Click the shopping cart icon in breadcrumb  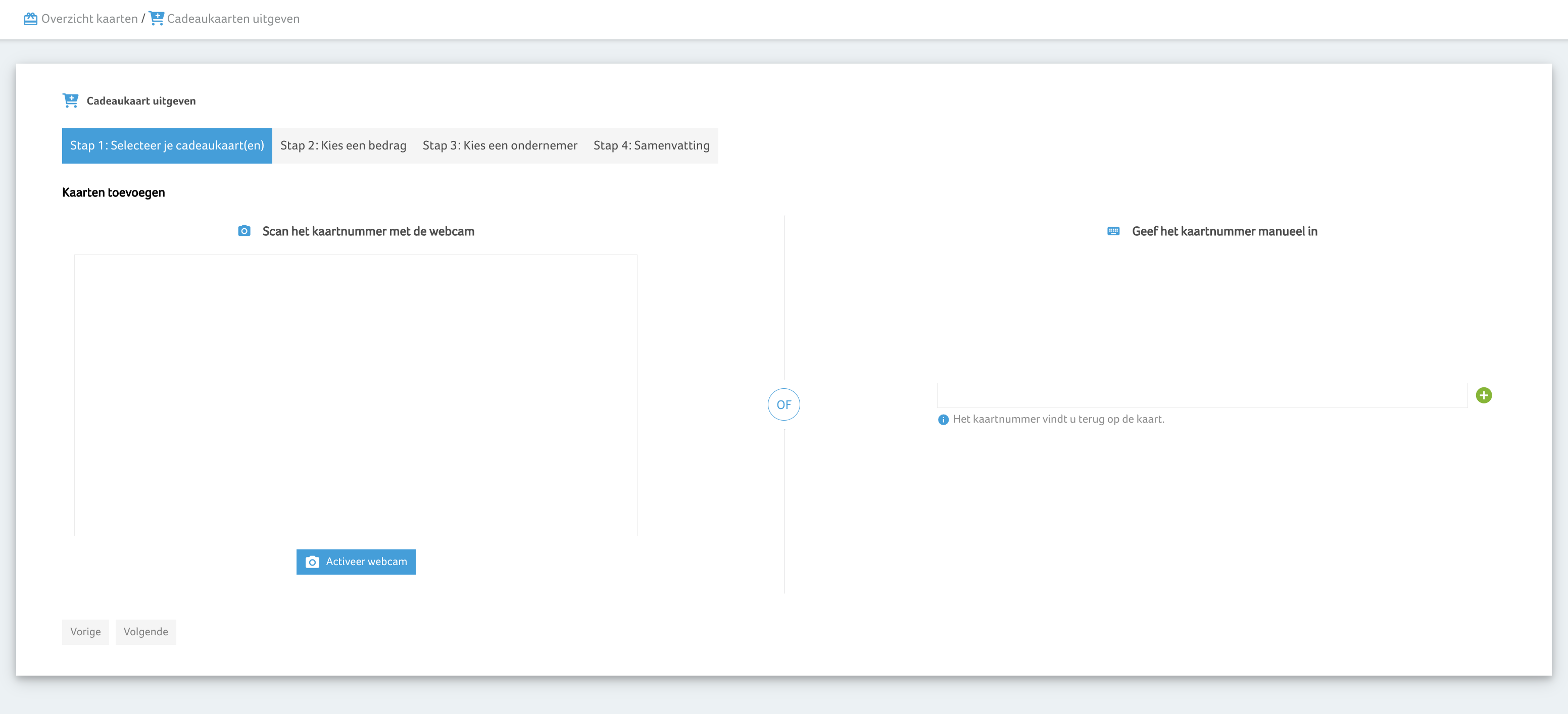[157, 18]
